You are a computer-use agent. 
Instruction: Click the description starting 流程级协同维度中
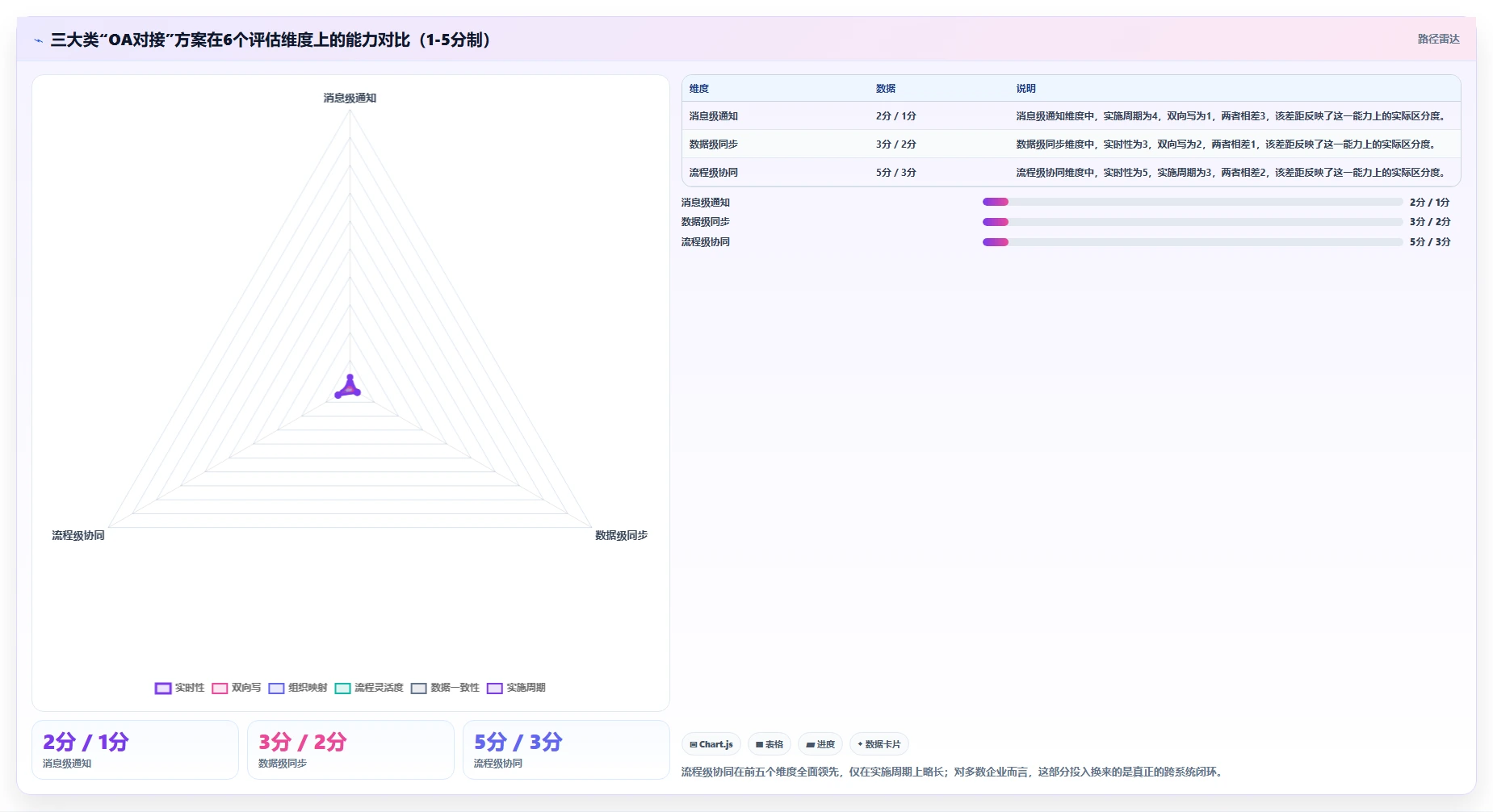tap(1231, 173)
